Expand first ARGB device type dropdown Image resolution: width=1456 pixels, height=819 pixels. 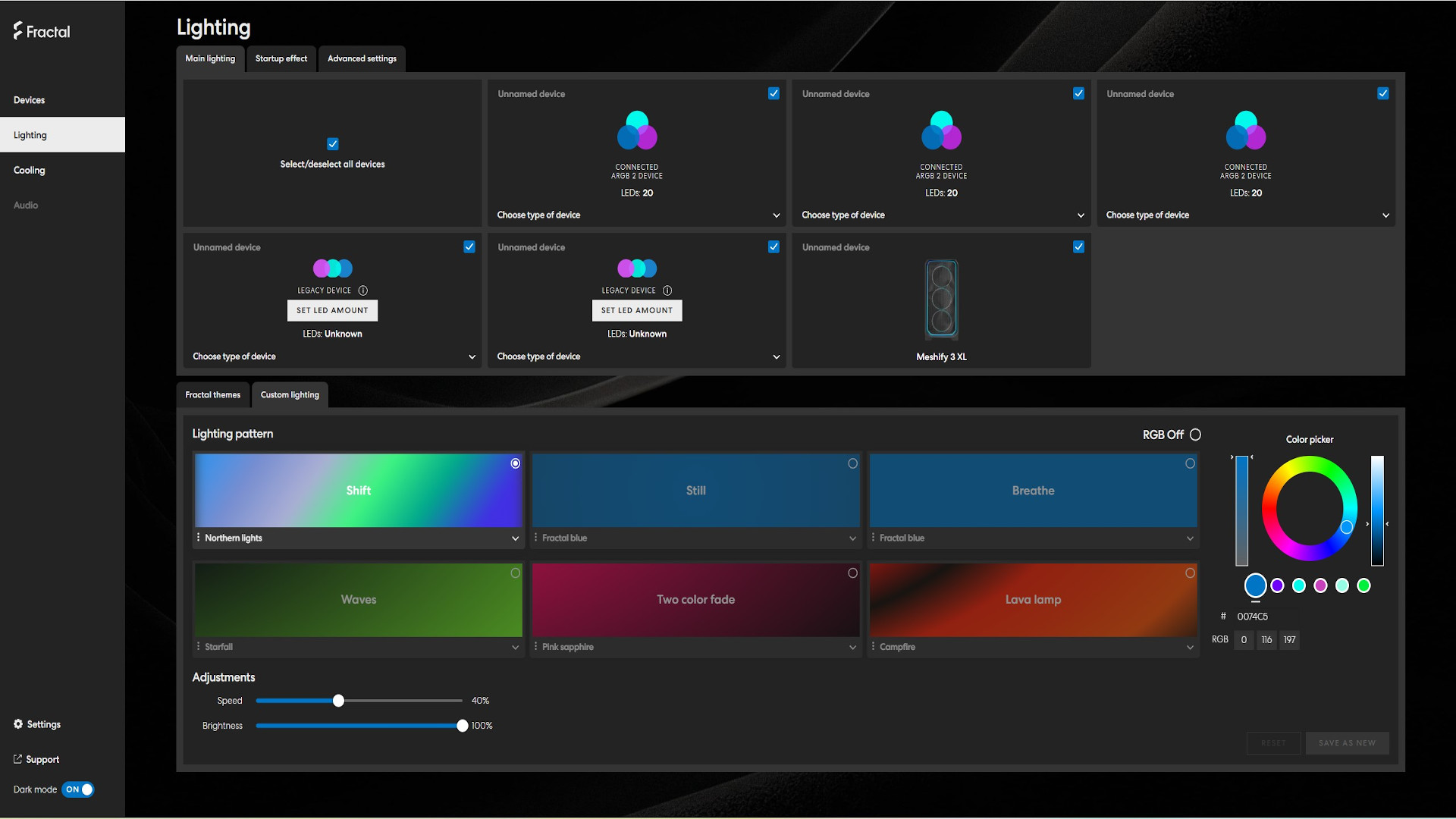776,215
